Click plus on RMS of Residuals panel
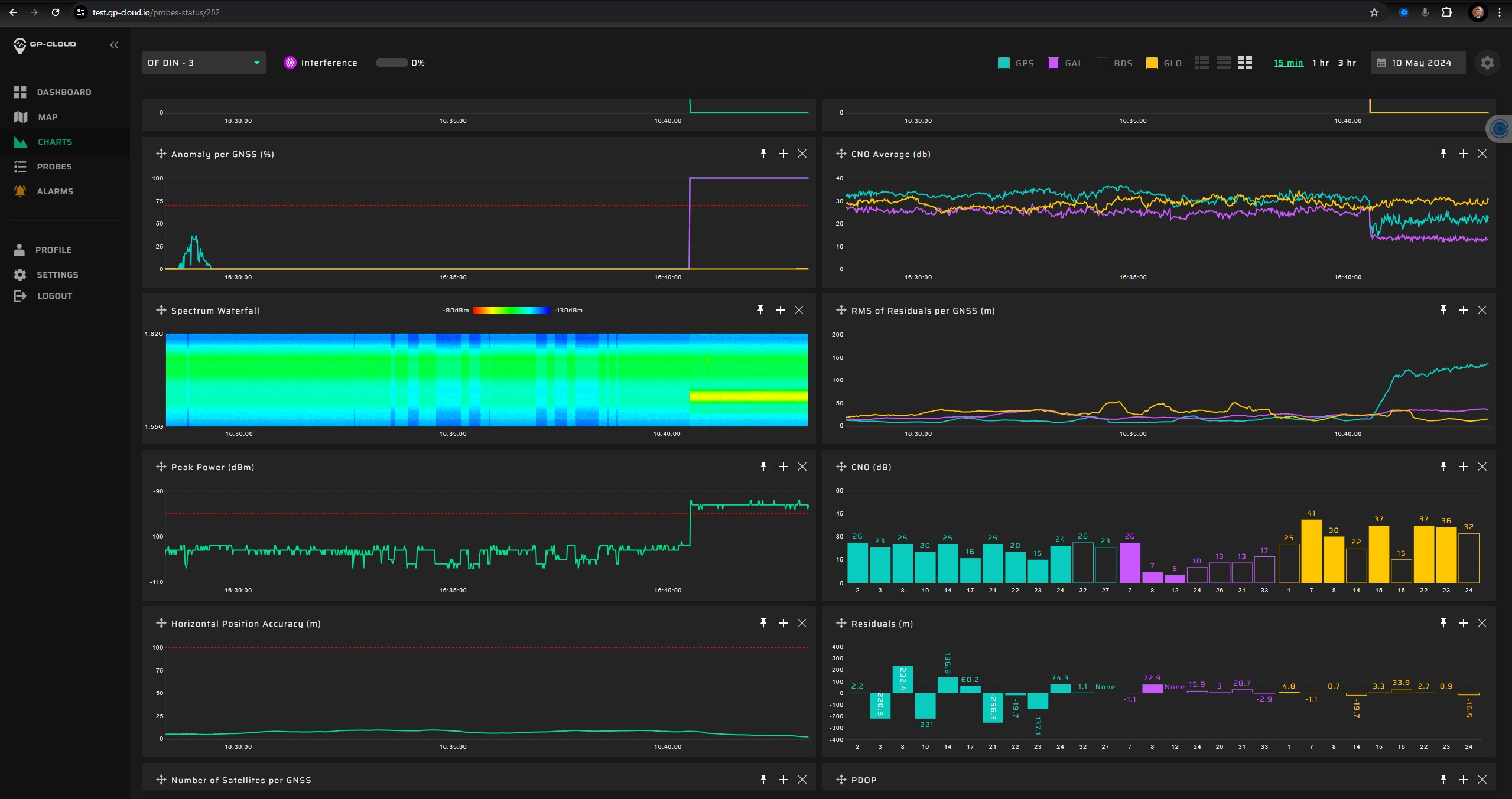Screen dimensions: 1512x799 (x=1463, y=310)
